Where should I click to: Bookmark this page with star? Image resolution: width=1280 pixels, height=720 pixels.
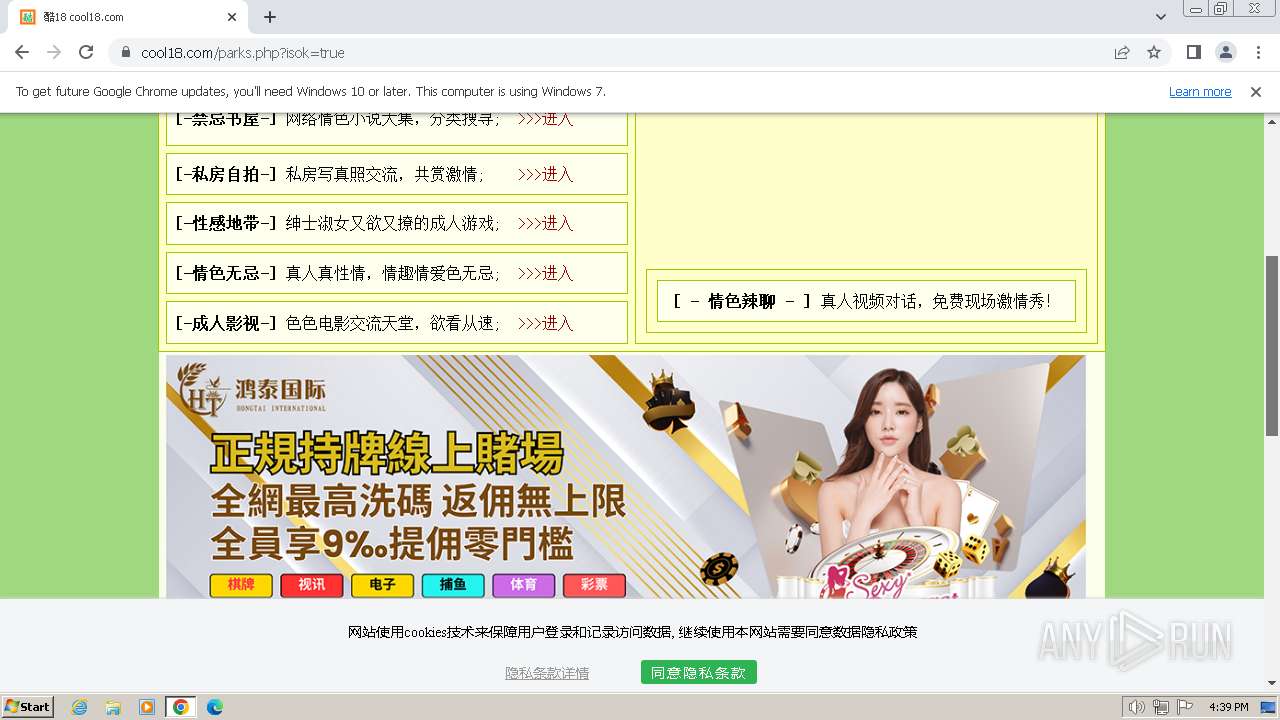(1154, 52)
